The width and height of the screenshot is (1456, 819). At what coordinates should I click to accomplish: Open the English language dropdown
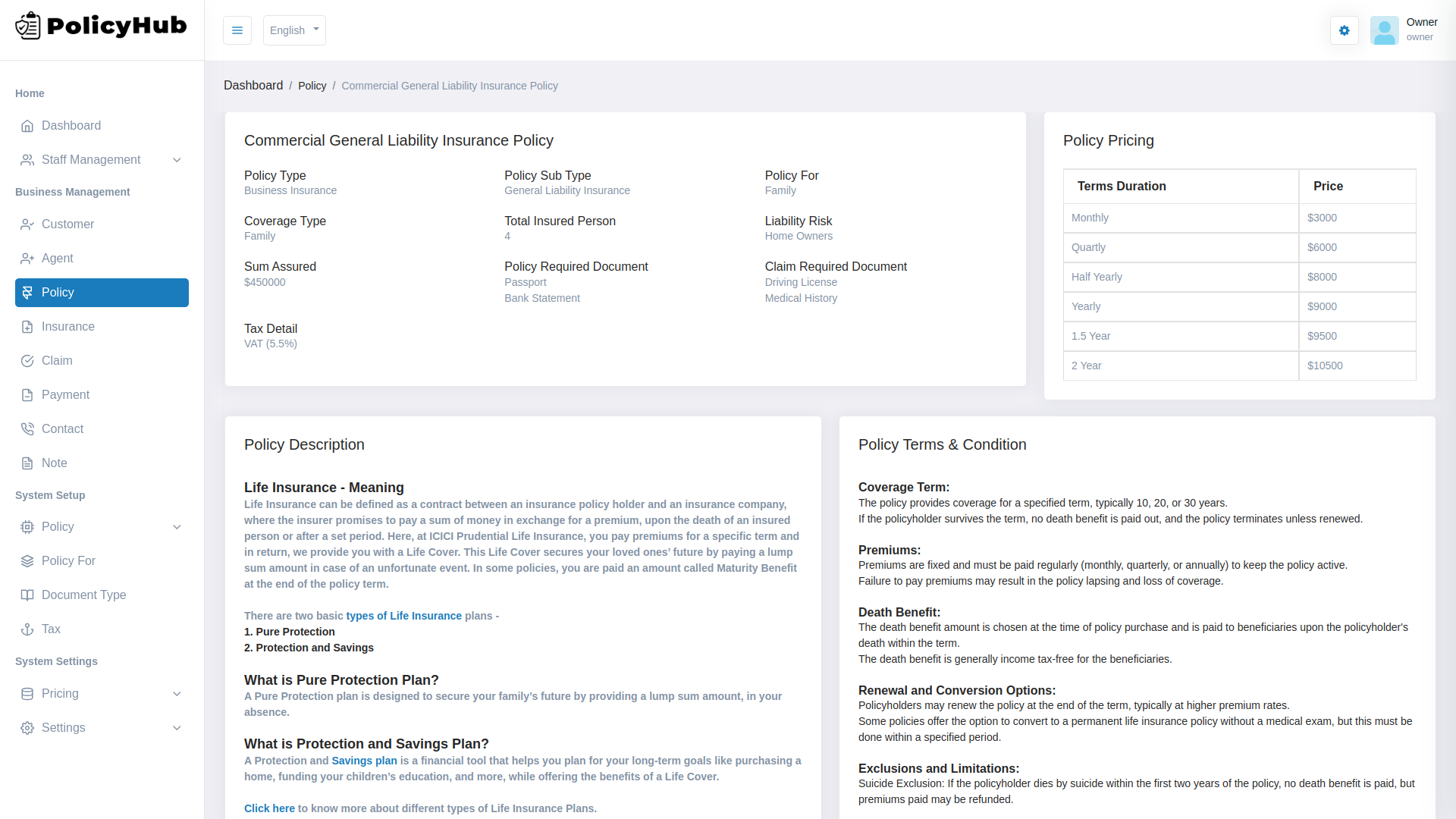294,30
